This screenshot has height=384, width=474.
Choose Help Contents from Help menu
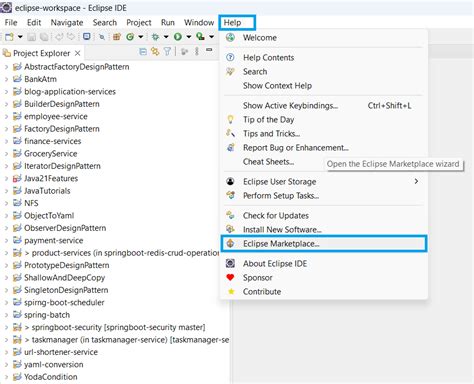point(268,58)
